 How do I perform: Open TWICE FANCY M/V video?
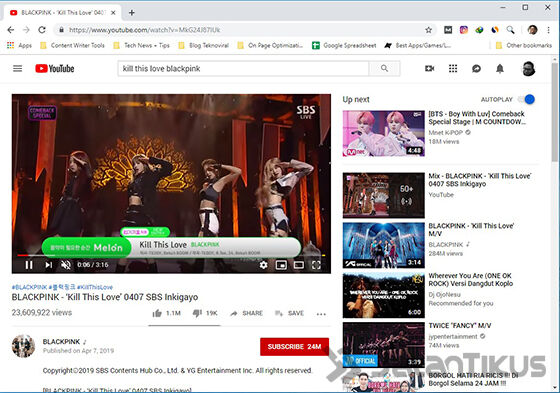384,345
